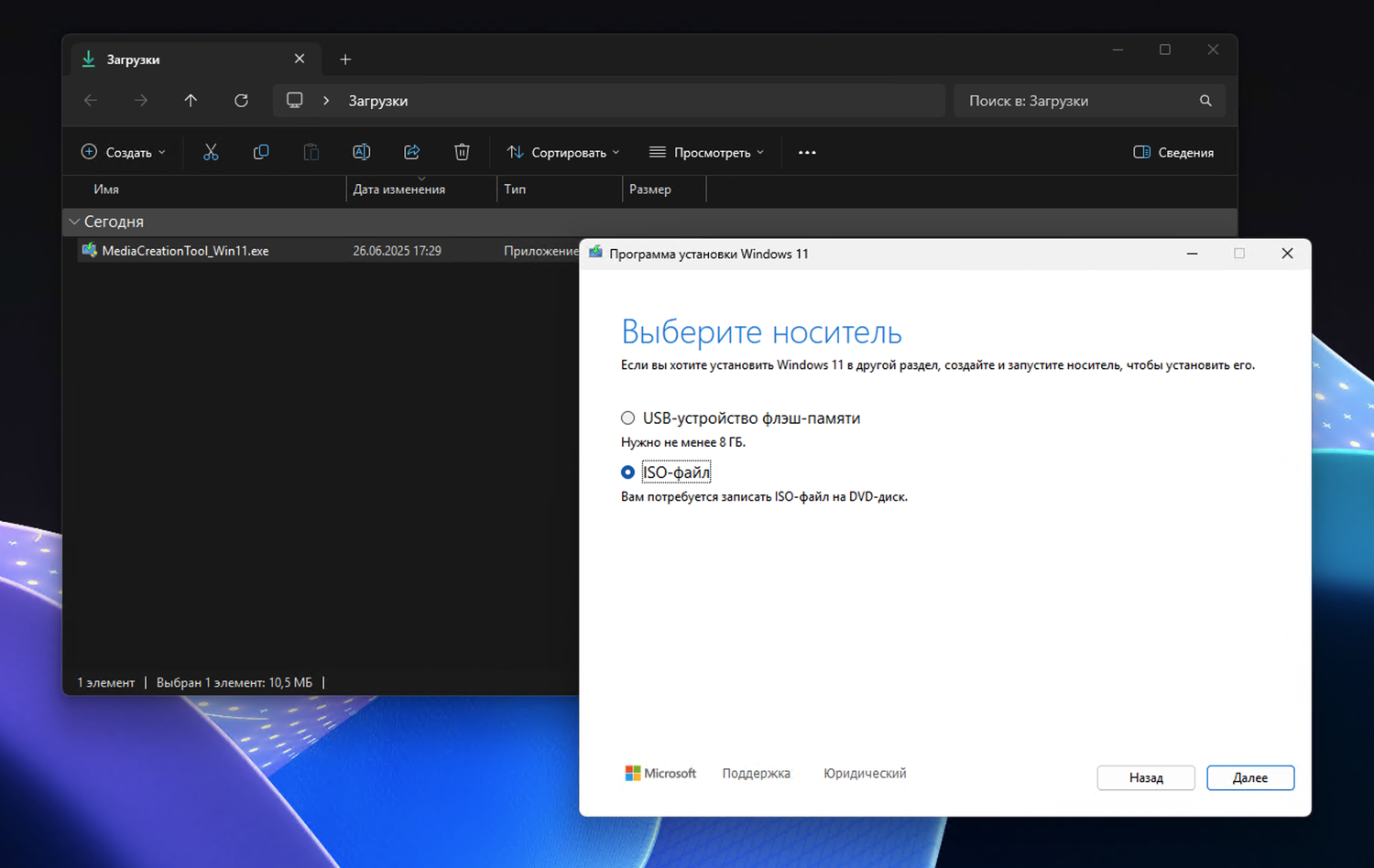
Task: Sort by the Размер column header
Action: pos(650,190)
